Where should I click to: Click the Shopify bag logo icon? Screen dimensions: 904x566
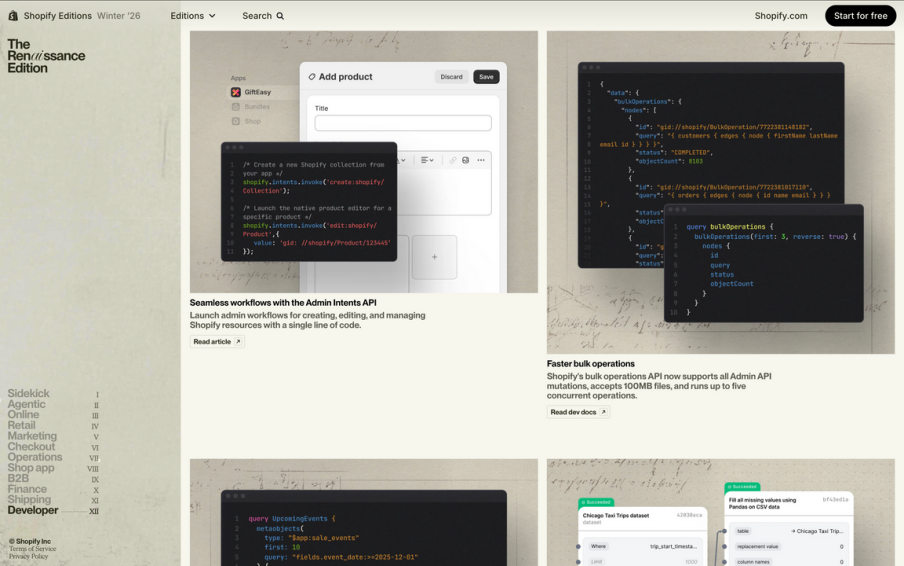pos(13,16)
